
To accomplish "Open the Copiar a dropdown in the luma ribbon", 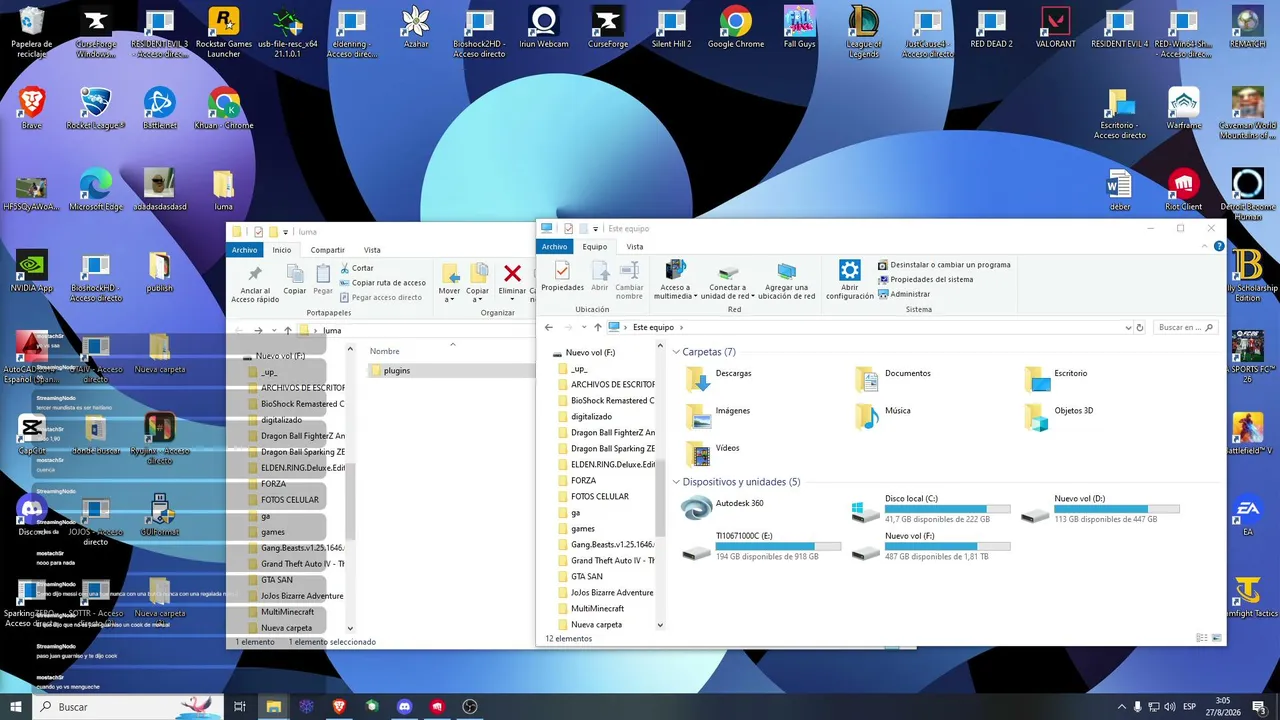I will 478,281.
